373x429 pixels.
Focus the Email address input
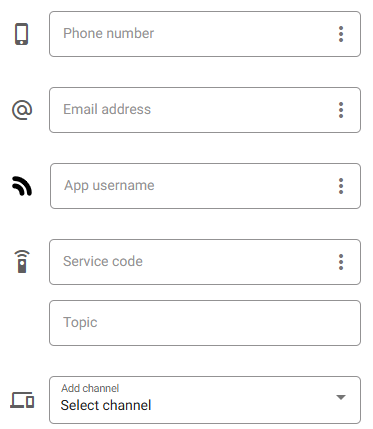click(205, 110)
